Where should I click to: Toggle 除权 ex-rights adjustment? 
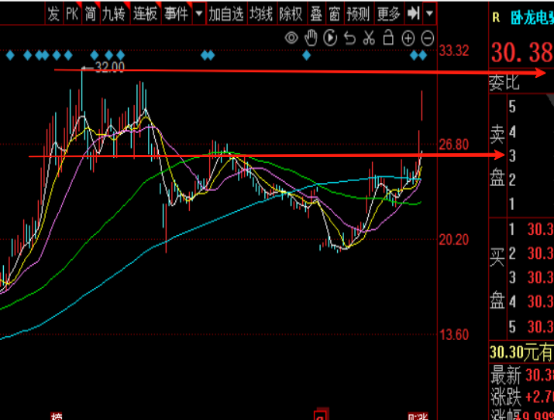(291, 14)
